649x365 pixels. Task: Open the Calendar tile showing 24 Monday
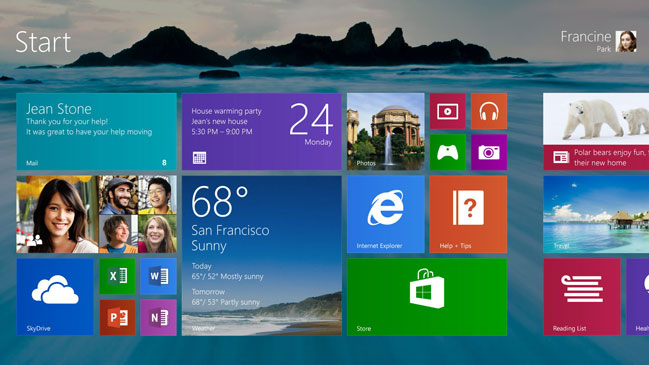[262, 131]
